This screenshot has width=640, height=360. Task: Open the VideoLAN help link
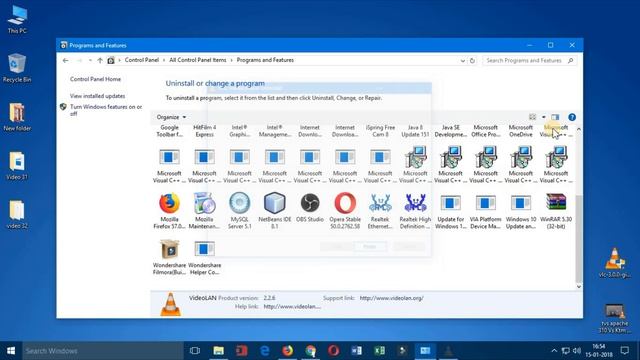coord(292,307)
